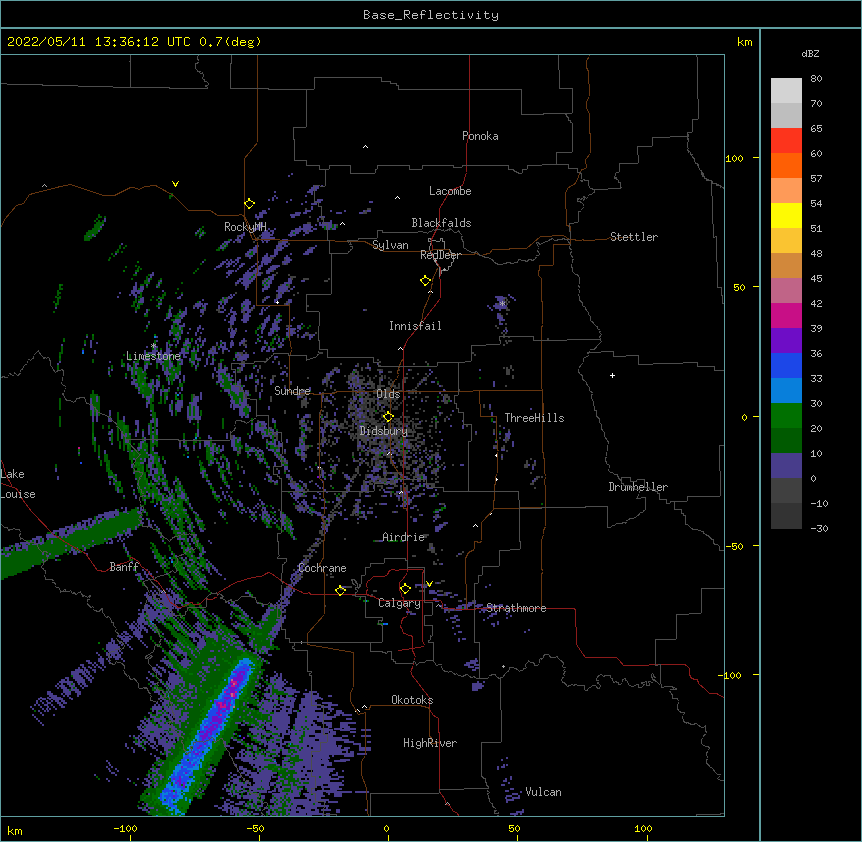862x842 pixels.
Task: Click the yellow station marker south of RedDeer
Action: [x=426, y=281]
